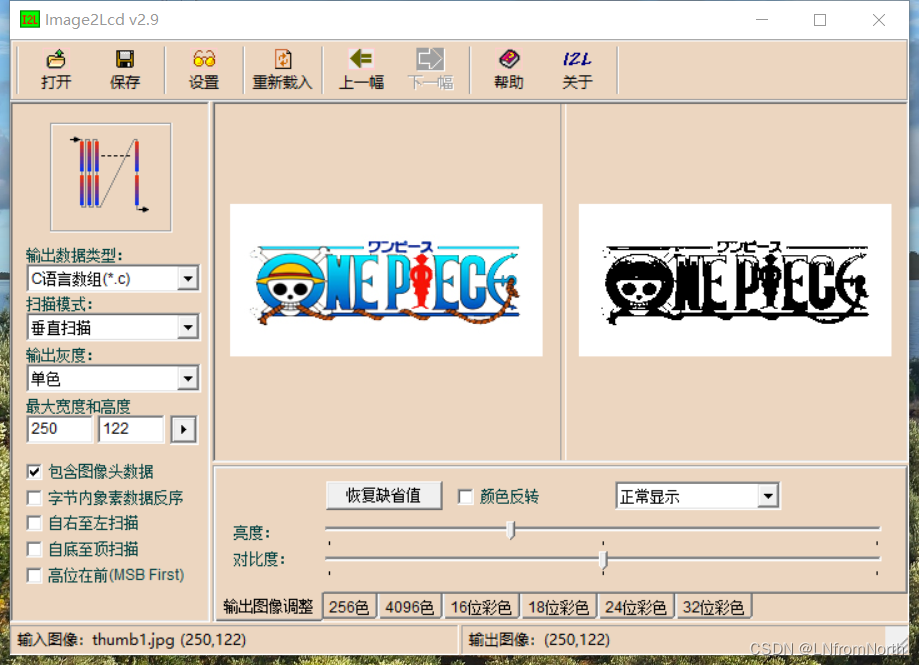Enable 字节内象素数据反序 checkbox
The image size is (919, 665).
click(34, 498)
